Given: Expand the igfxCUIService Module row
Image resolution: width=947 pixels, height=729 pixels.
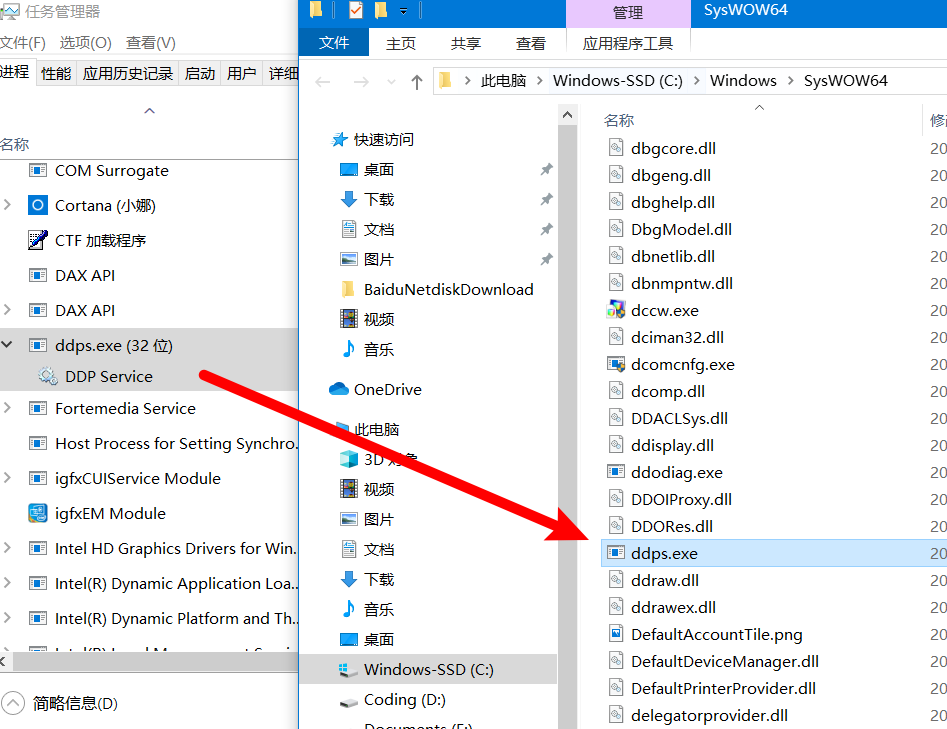Looking at the screenshot, I should pos(7,478).
